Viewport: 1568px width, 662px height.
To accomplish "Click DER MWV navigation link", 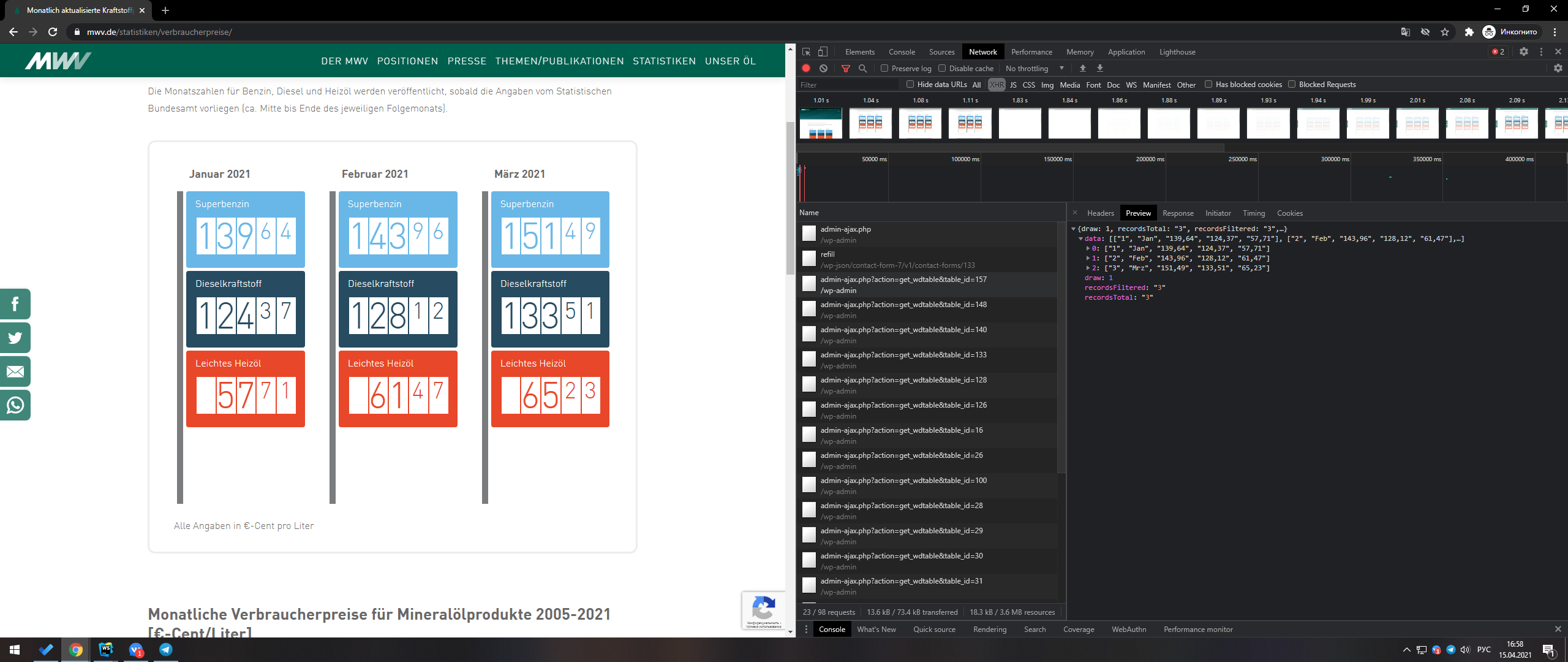I will click(345, 61).
